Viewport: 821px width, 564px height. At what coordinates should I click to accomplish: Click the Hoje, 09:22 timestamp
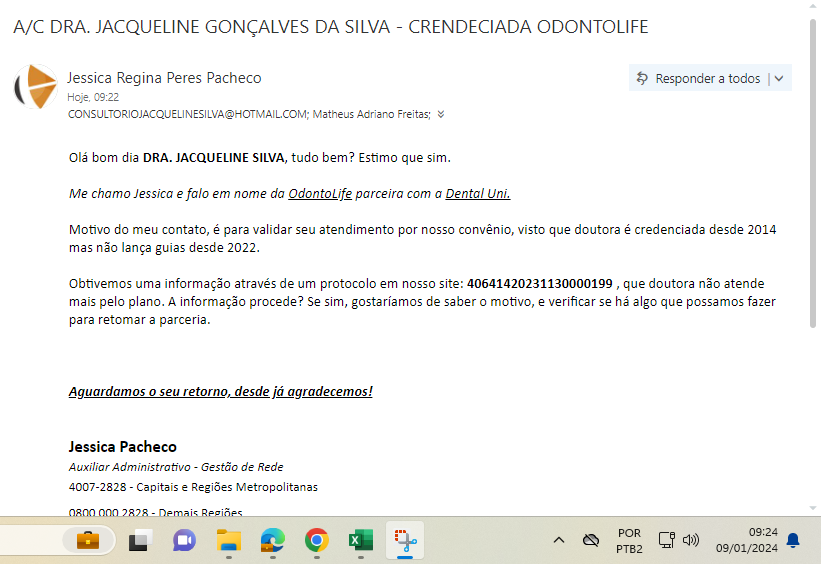tap(93, 97)
